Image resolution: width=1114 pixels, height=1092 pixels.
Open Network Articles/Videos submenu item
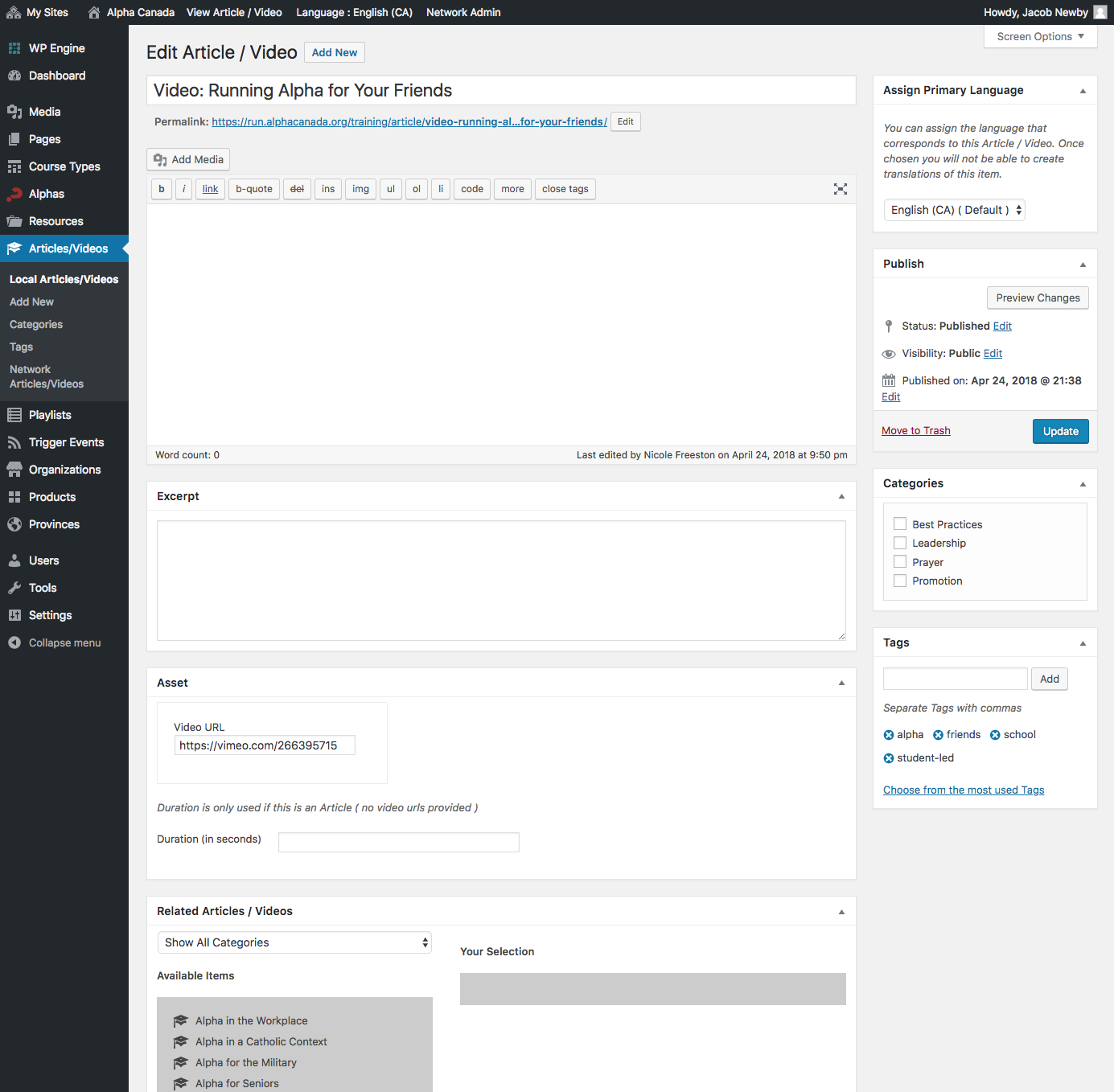click(47, 376)
